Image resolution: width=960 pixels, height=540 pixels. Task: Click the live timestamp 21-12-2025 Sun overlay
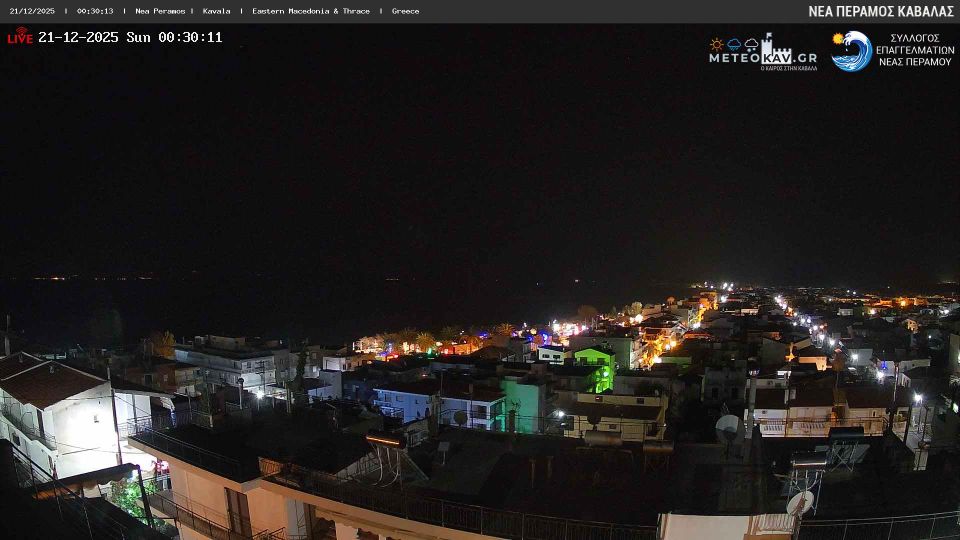coord(130,37)
